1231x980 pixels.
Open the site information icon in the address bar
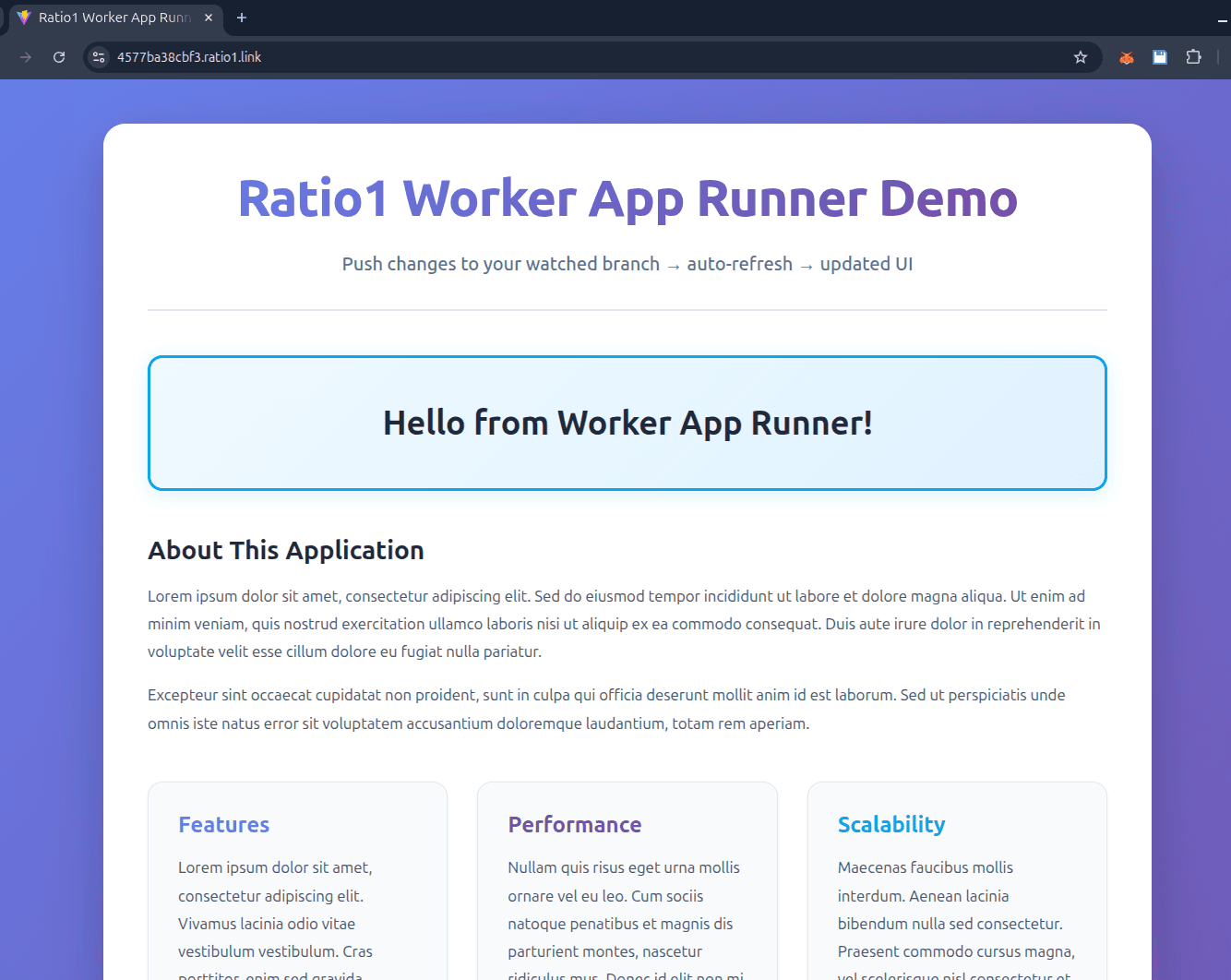99,57
